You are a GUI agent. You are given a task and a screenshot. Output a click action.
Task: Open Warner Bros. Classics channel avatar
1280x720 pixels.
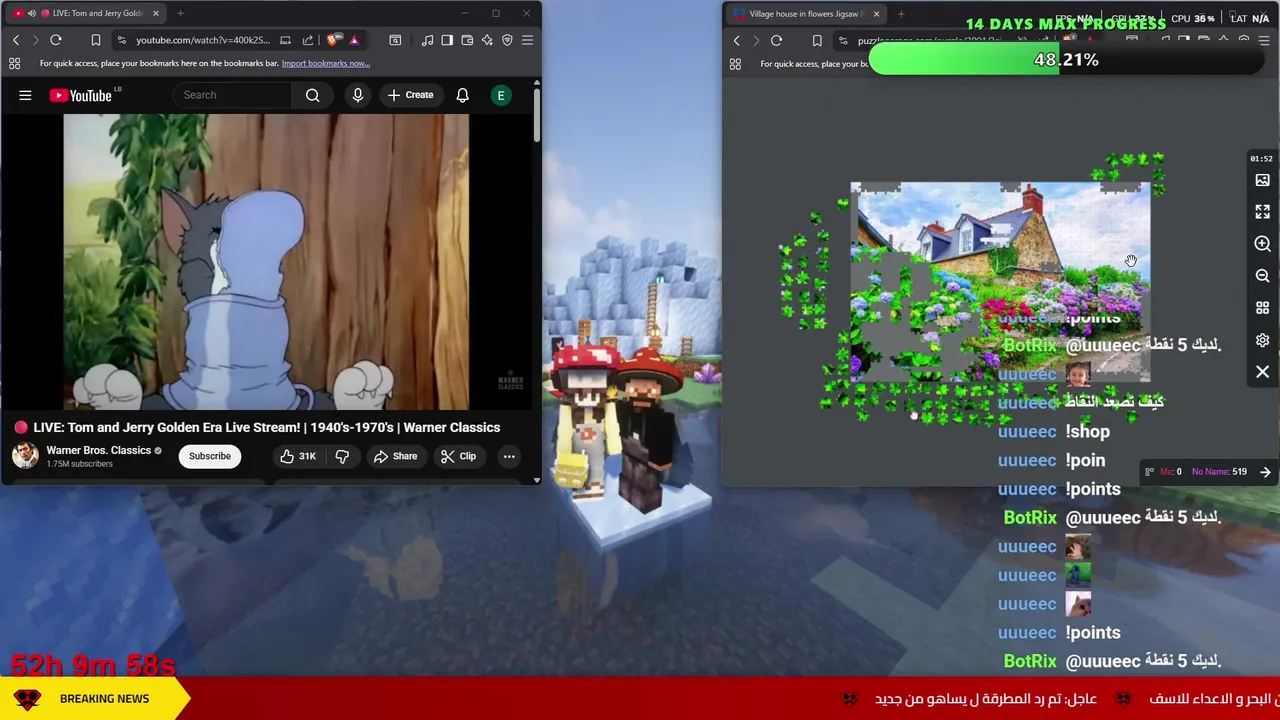tap(25, 456)
